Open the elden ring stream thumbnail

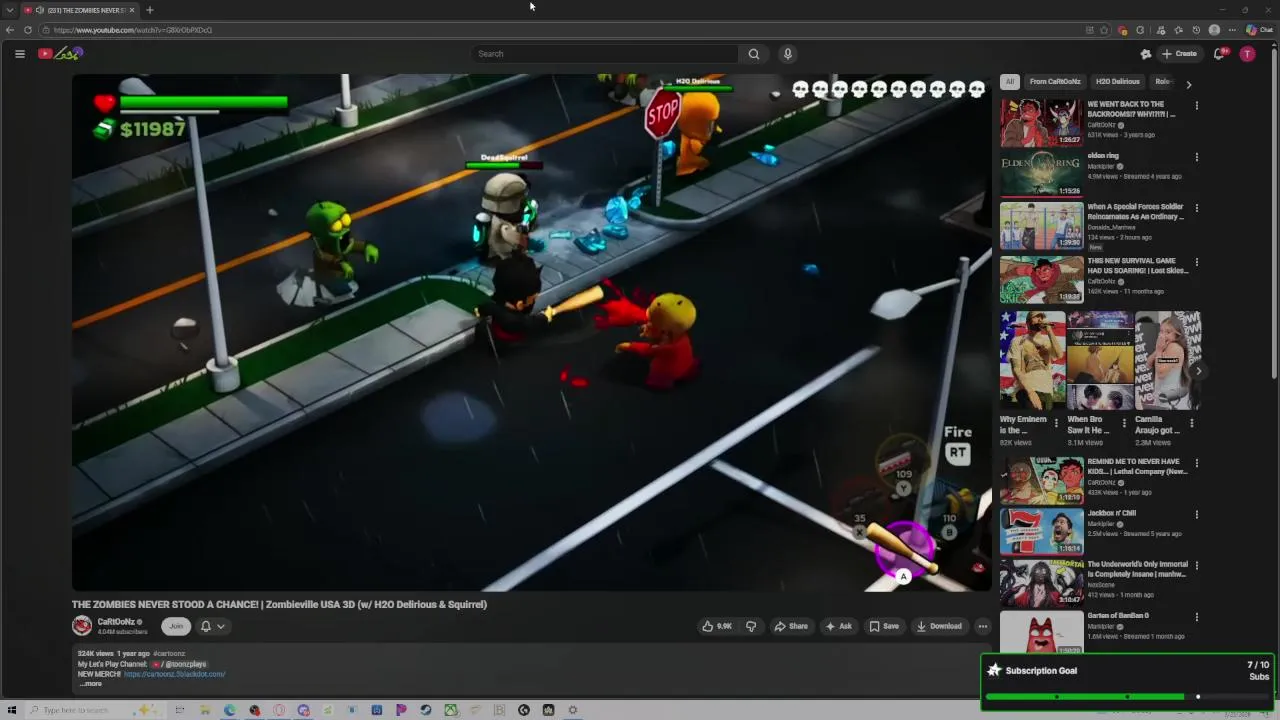[x=1041, y=174]
